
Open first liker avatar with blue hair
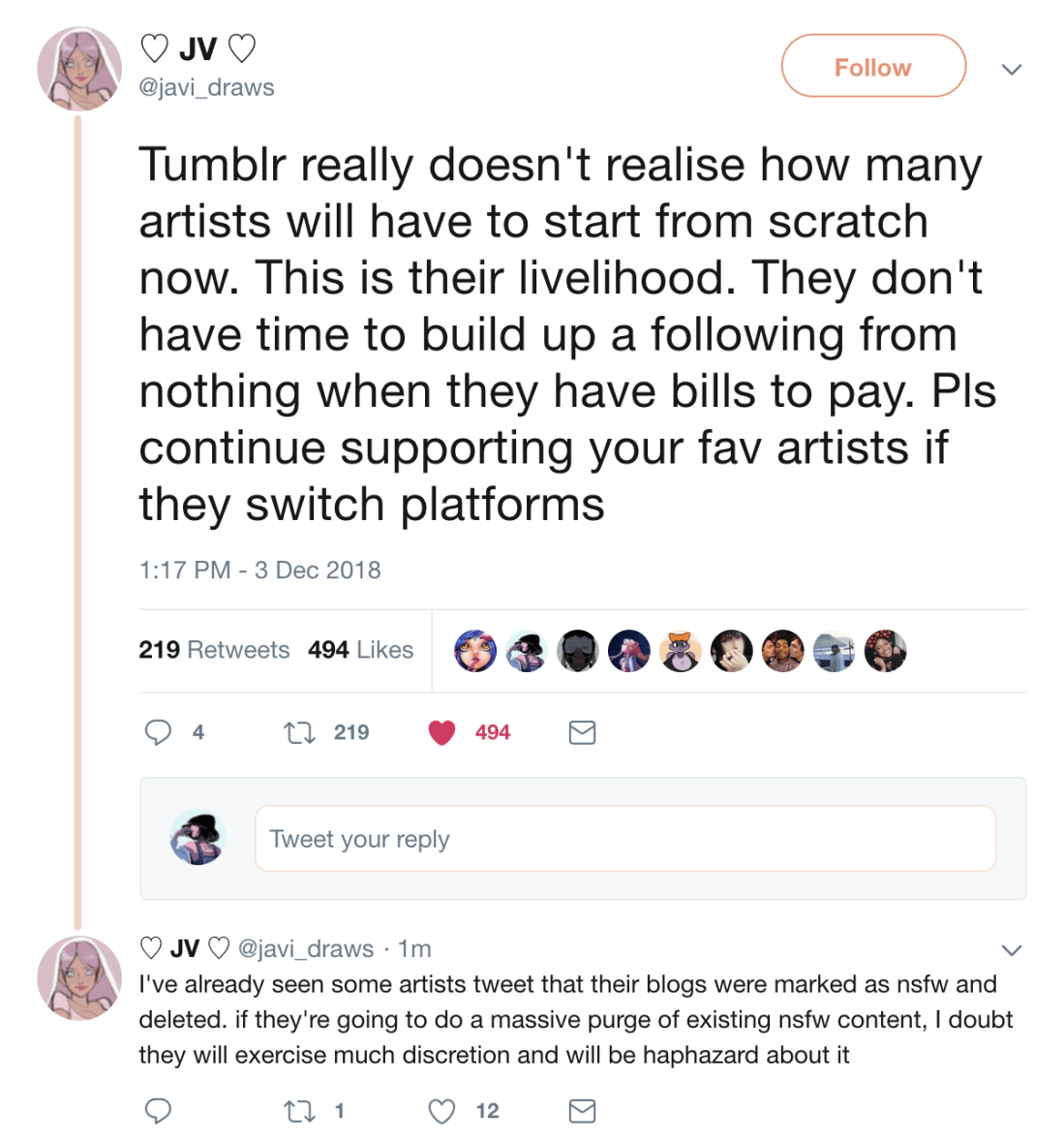[x=475, y=651]
